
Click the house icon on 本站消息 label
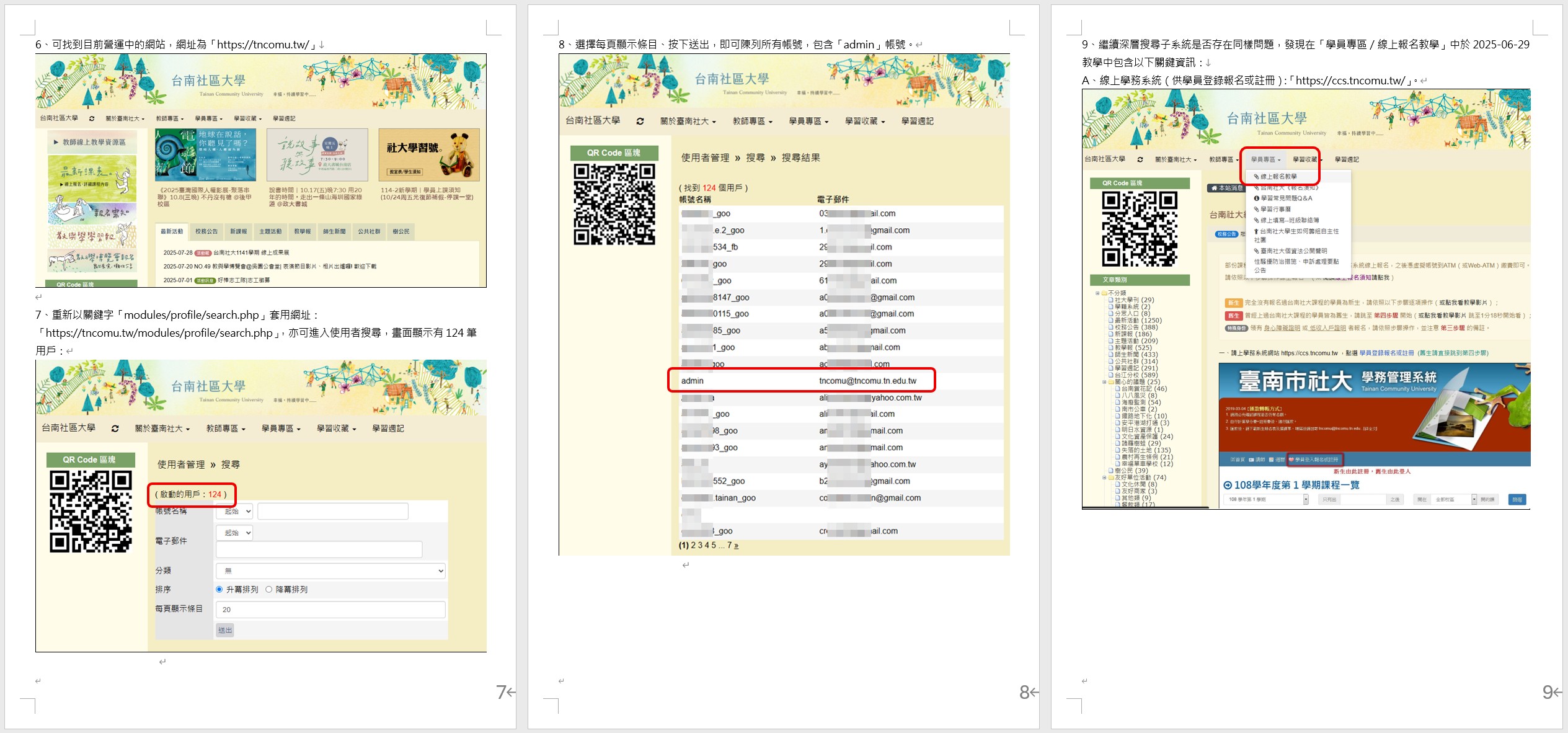click(x=1214, y=188)
